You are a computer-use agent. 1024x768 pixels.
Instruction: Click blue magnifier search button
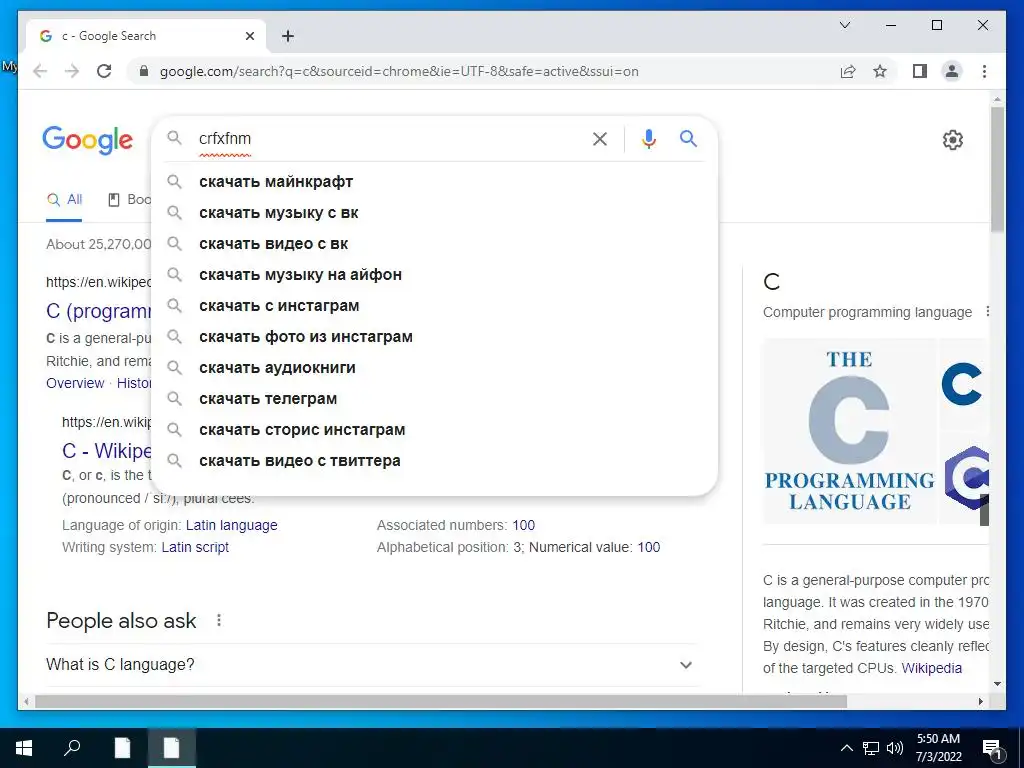[x=688, y=138]
